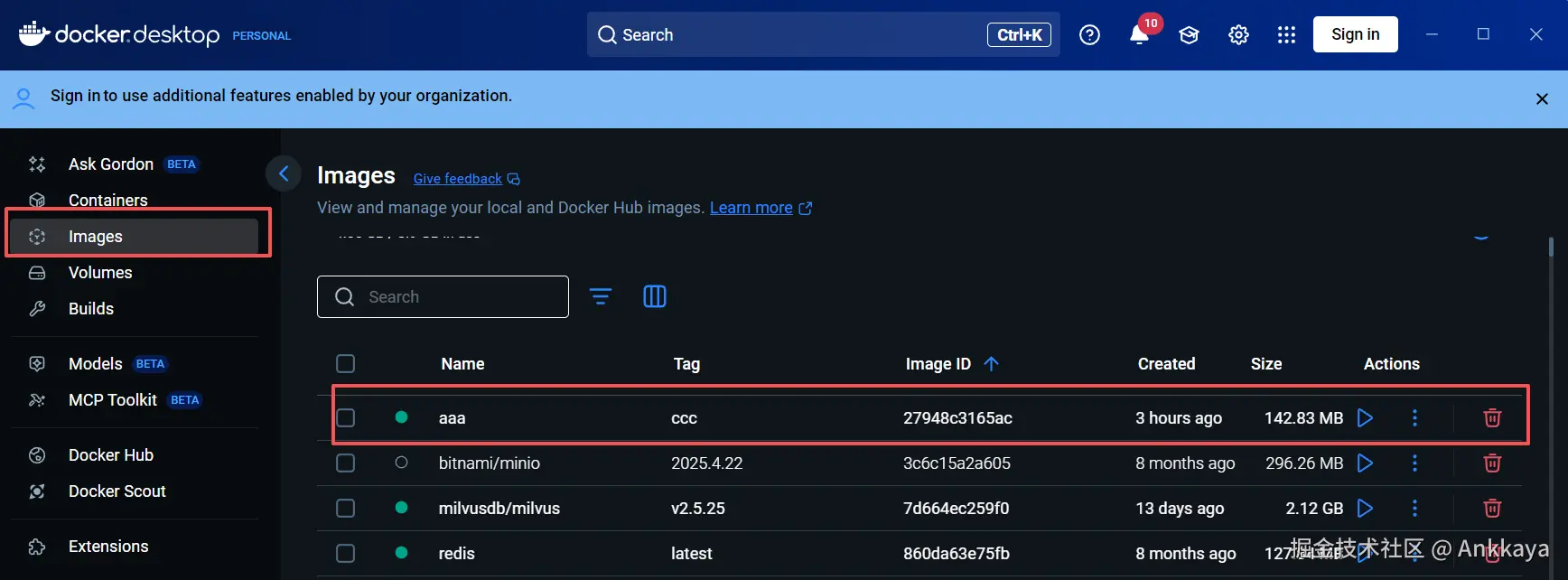Click the image name bitnami/minio
The image size is (1568, 580).
(x=490, y=463)
